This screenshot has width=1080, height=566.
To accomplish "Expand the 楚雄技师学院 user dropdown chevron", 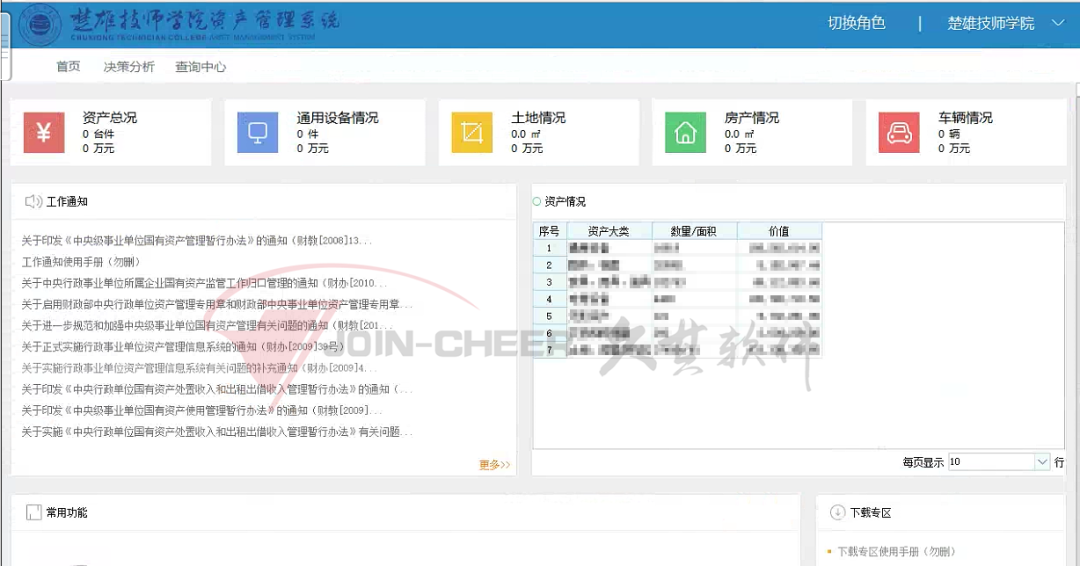I will 1059,23.
